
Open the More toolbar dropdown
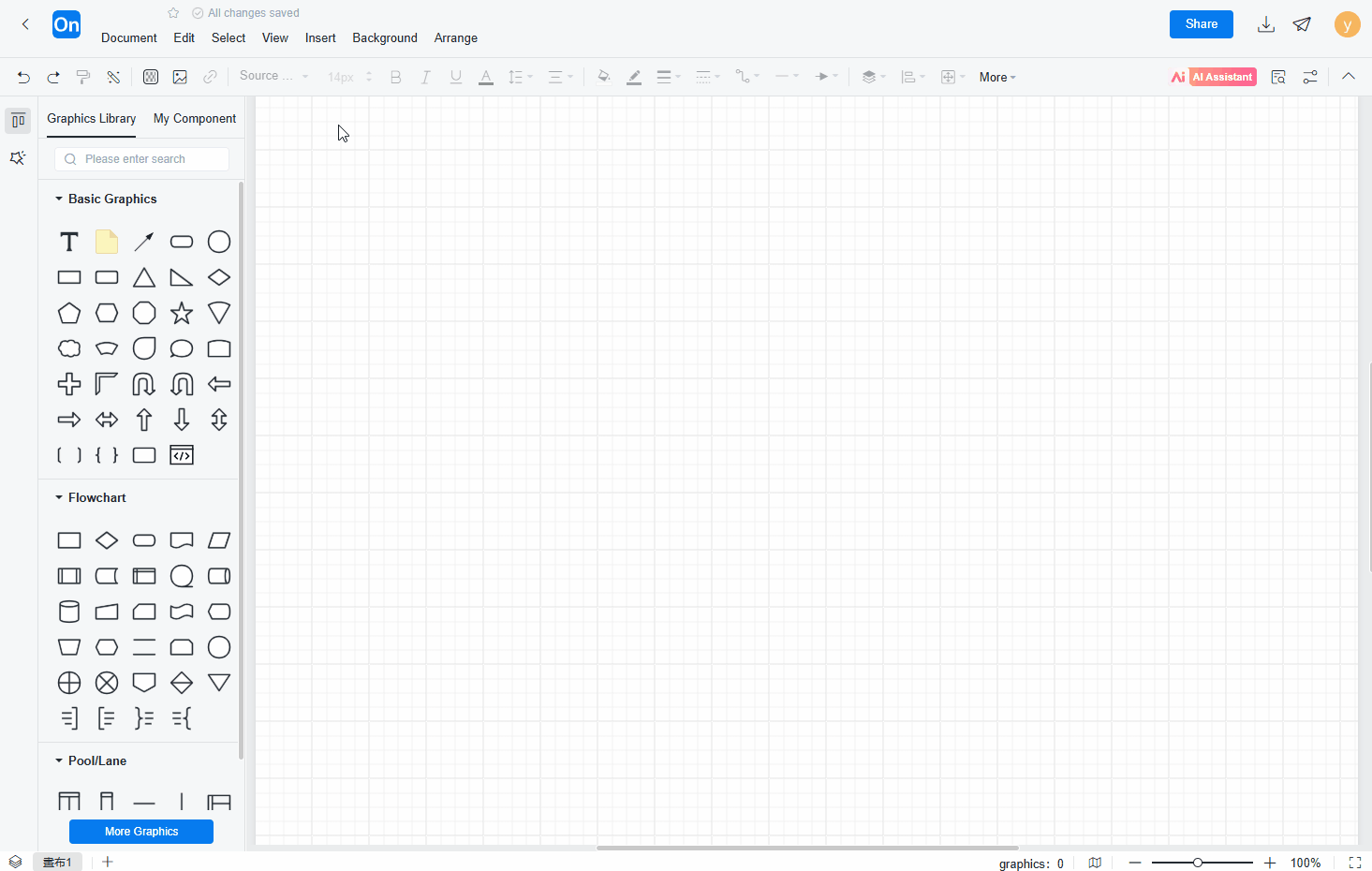click(x=997, y=77)
